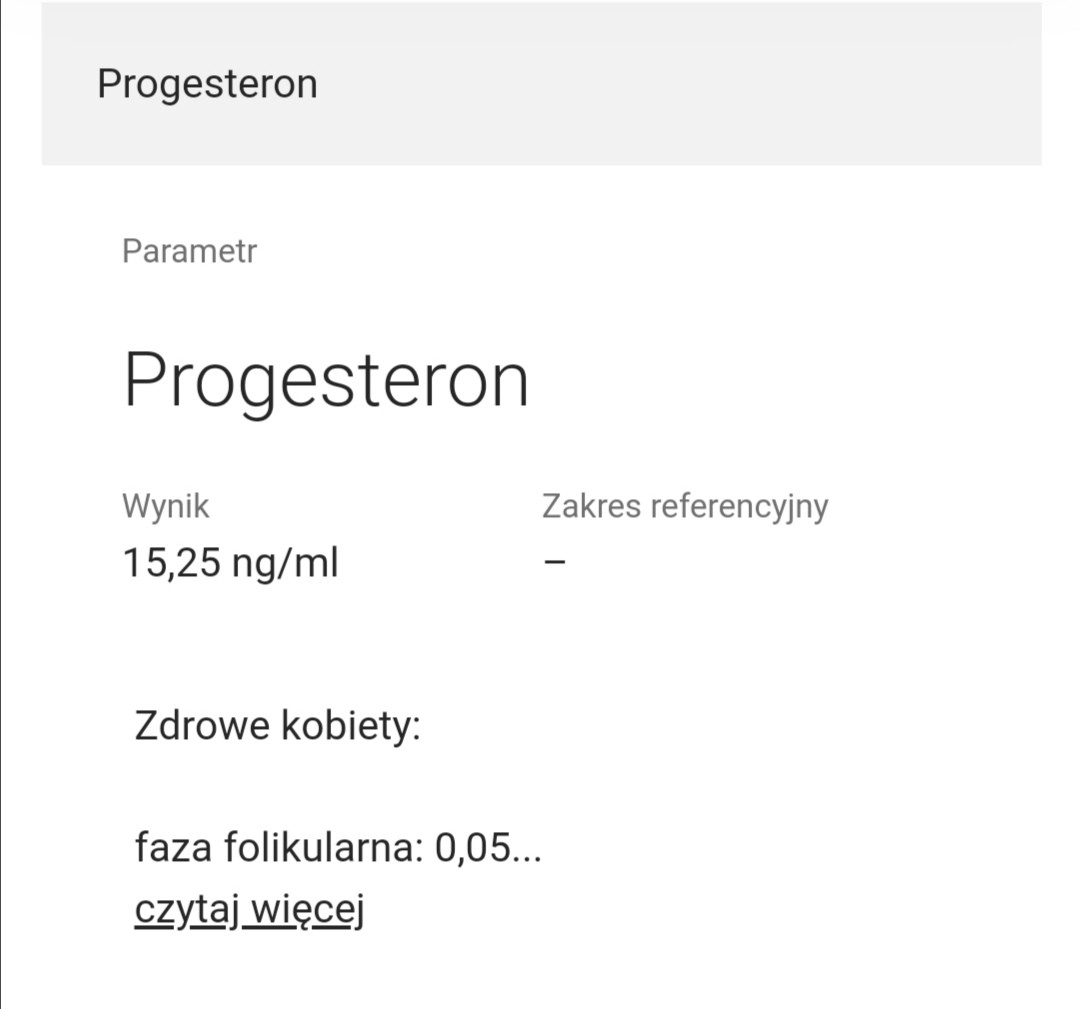The image size is (1080, 1009).
Task: Click the "Wynik" label
Action: [166, 506]
